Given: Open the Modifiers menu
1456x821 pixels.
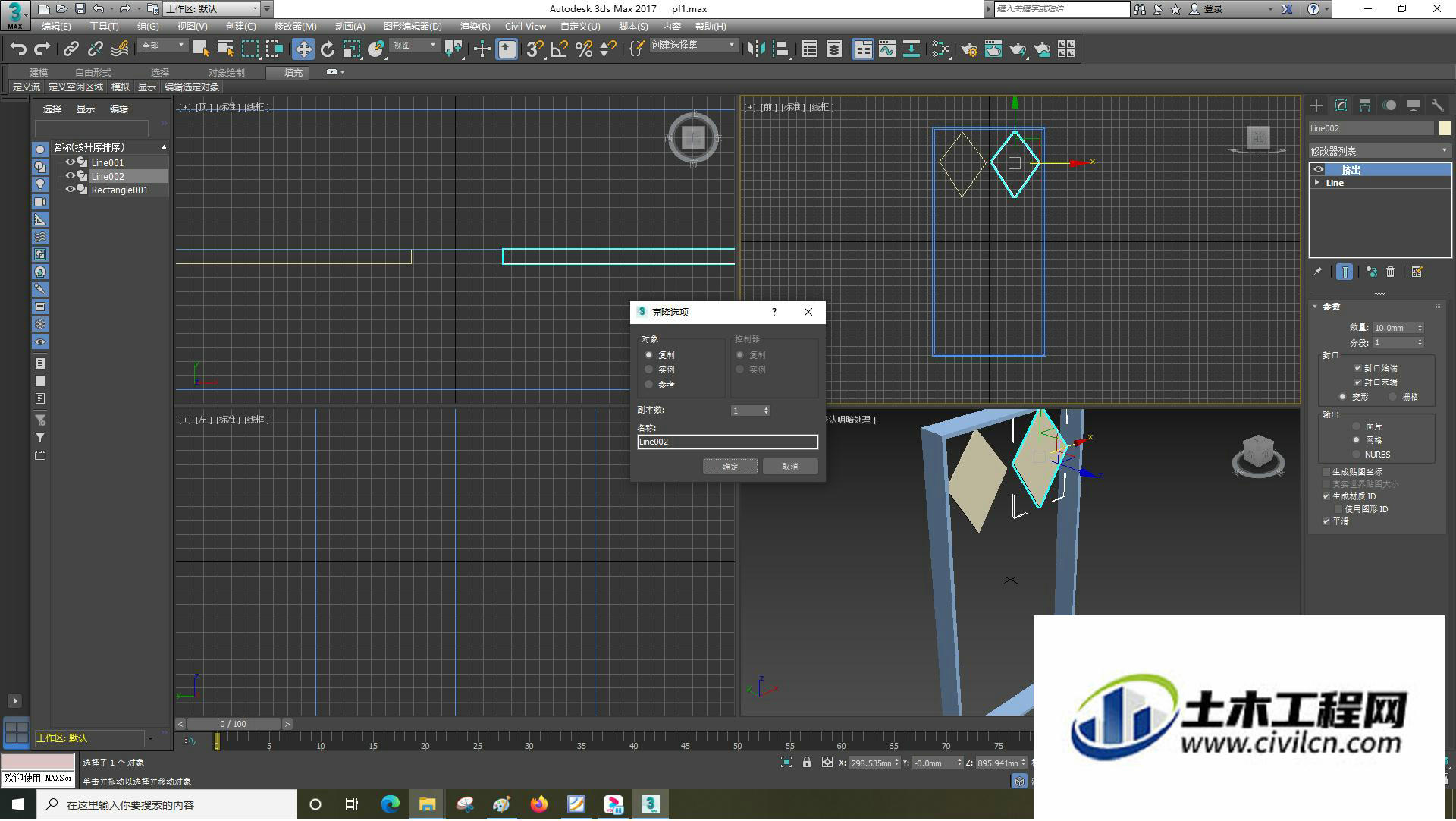Looking at the screenshot, I should tap(295, 27).
